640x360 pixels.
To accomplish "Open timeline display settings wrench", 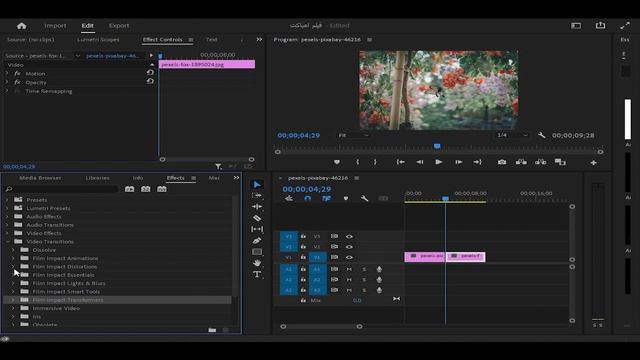I will (364, 198).
